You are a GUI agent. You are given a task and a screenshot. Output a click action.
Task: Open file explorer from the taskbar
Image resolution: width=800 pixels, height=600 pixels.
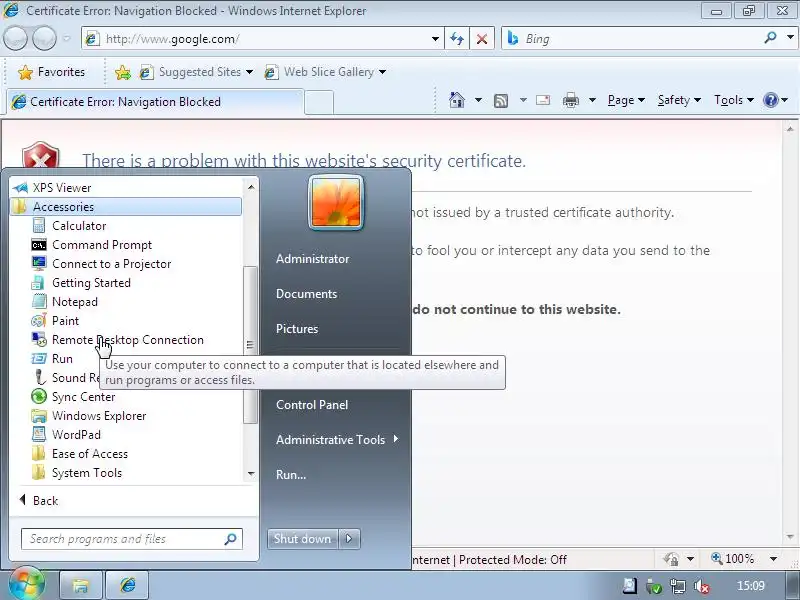coord(80,585)
